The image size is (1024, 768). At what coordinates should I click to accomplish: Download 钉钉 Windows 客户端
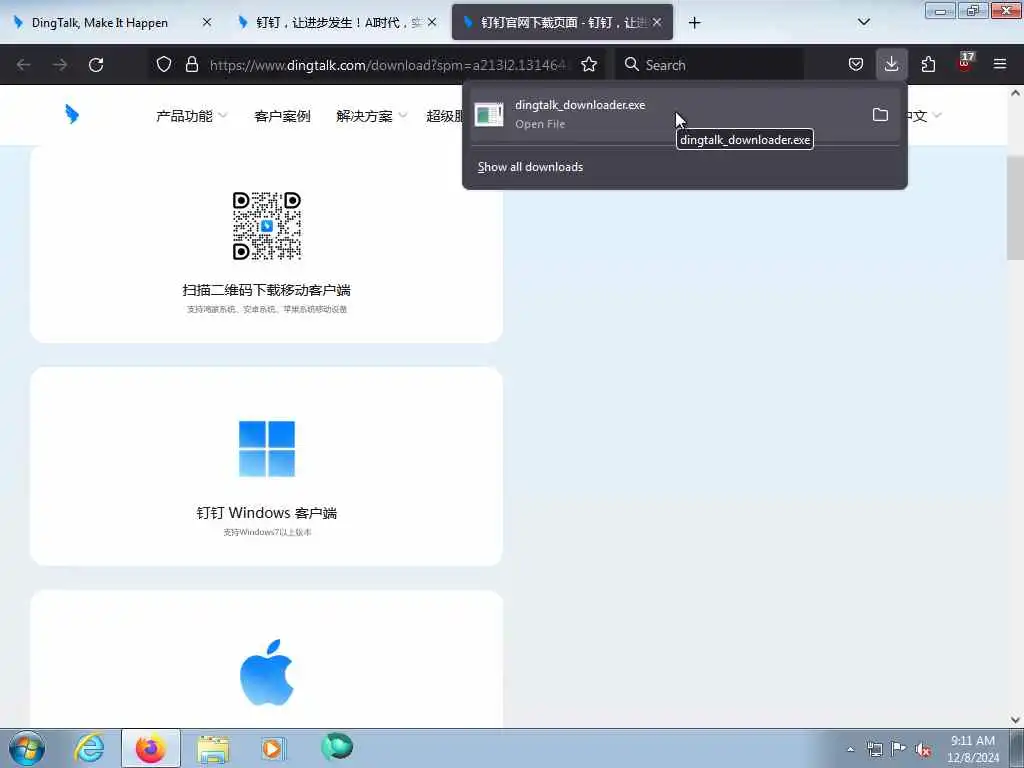point(266,513)
